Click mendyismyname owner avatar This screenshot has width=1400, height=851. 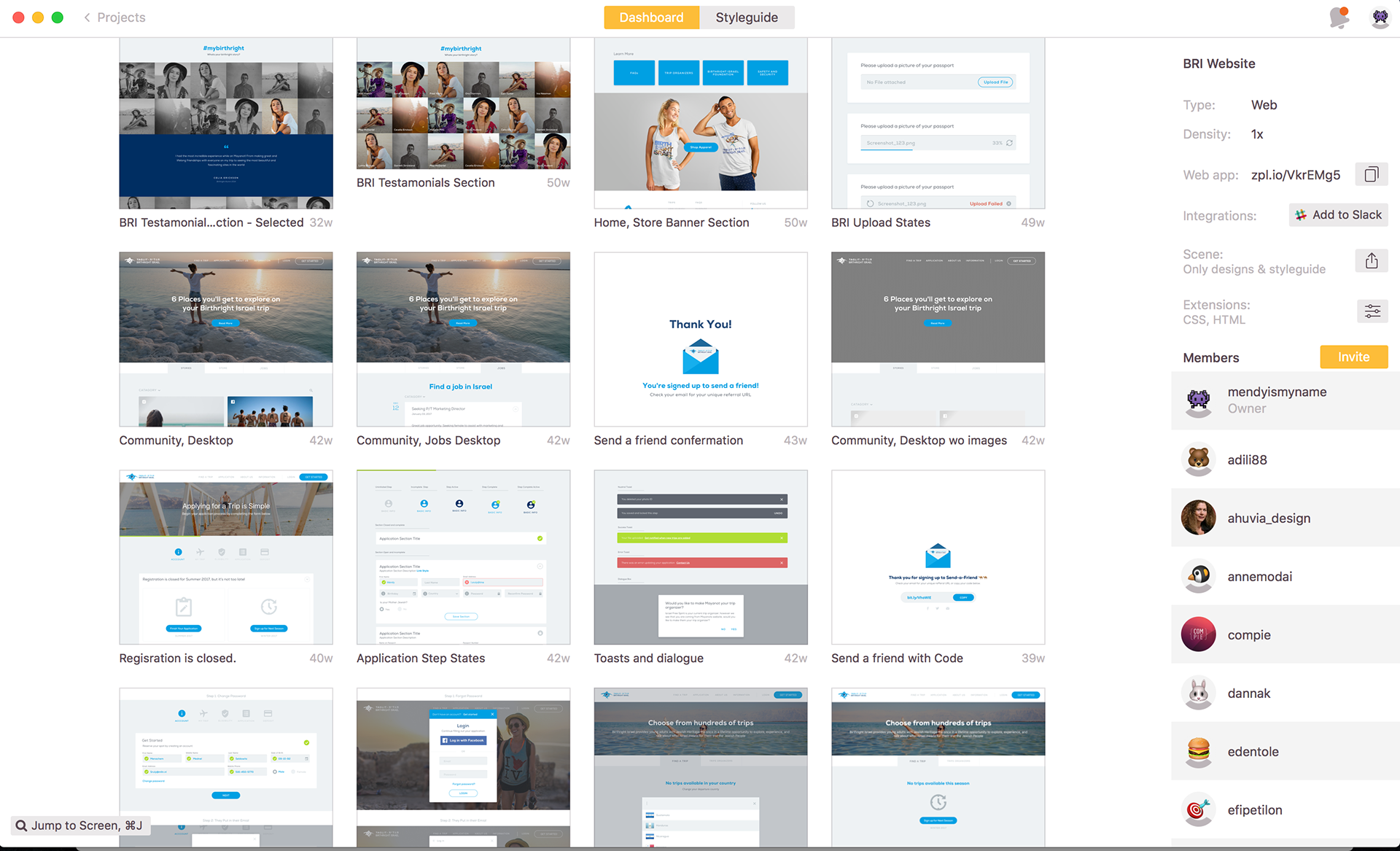click(x=1198, y=400)
